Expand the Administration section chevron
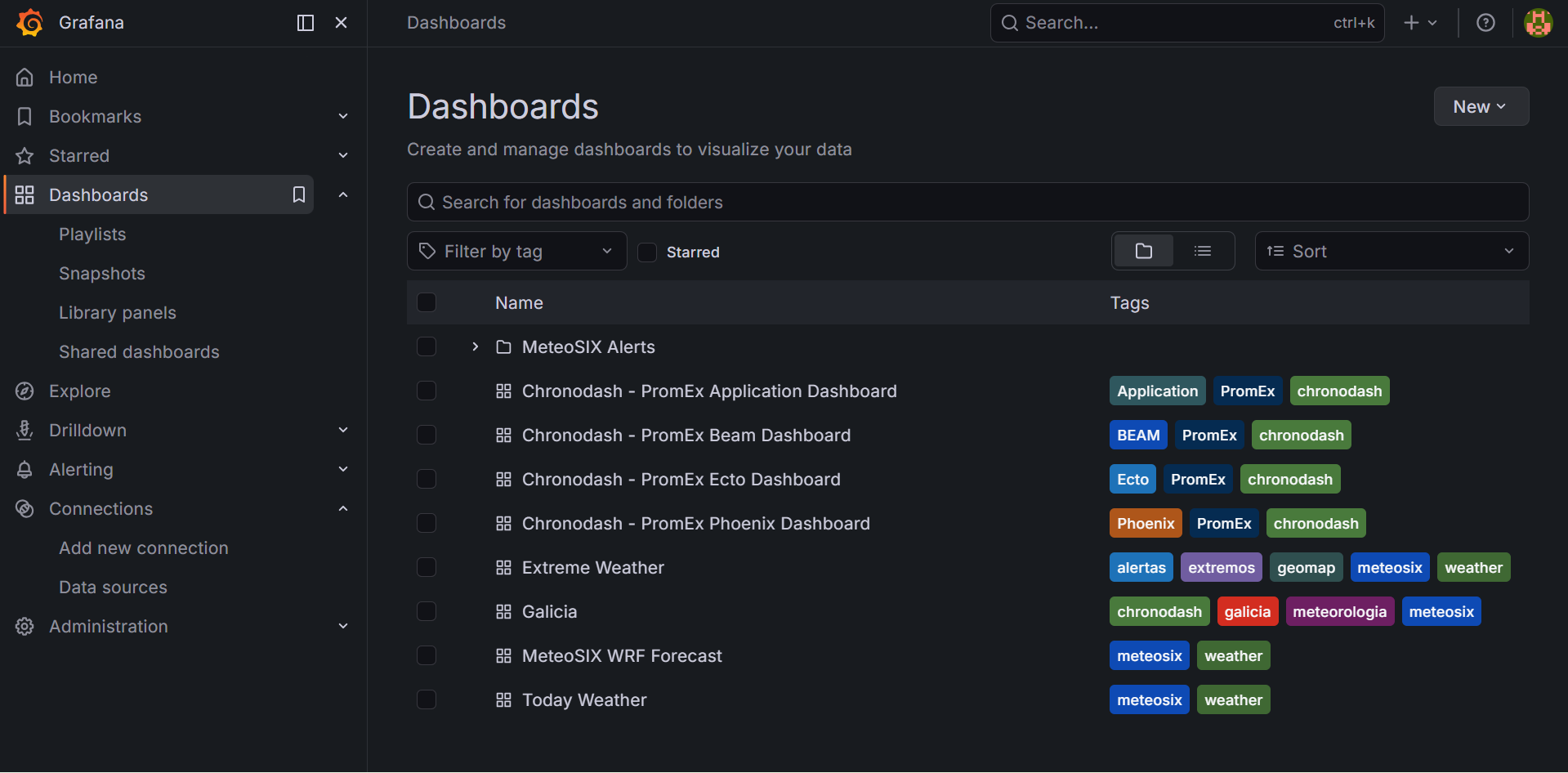The width and height of the screenshot is (1568, 773). 343,627
